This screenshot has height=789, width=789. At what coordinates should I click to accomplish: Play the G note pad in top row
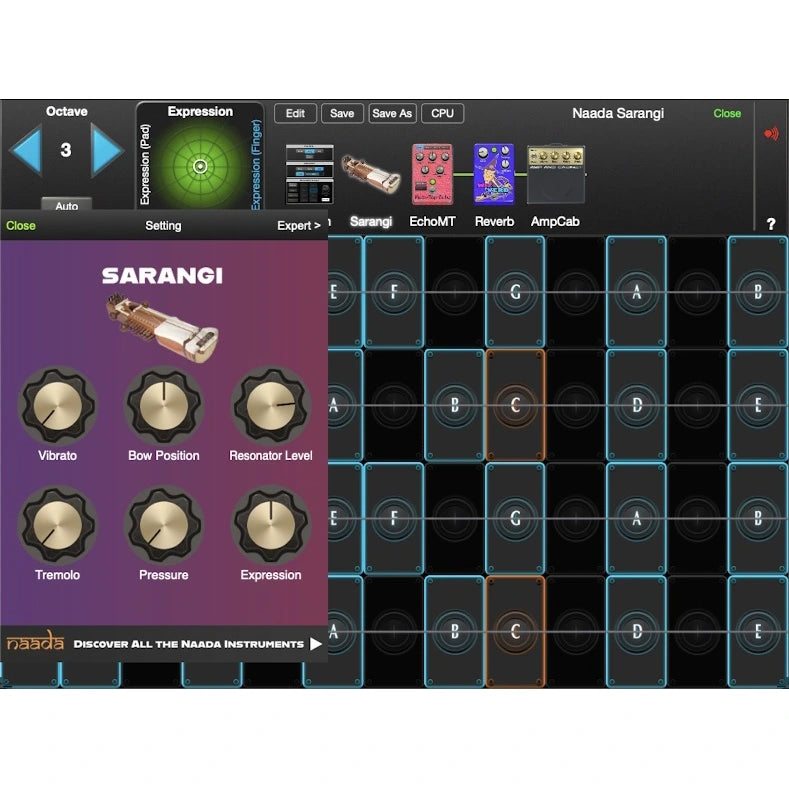pyautogui.click(x=515, y=292)
